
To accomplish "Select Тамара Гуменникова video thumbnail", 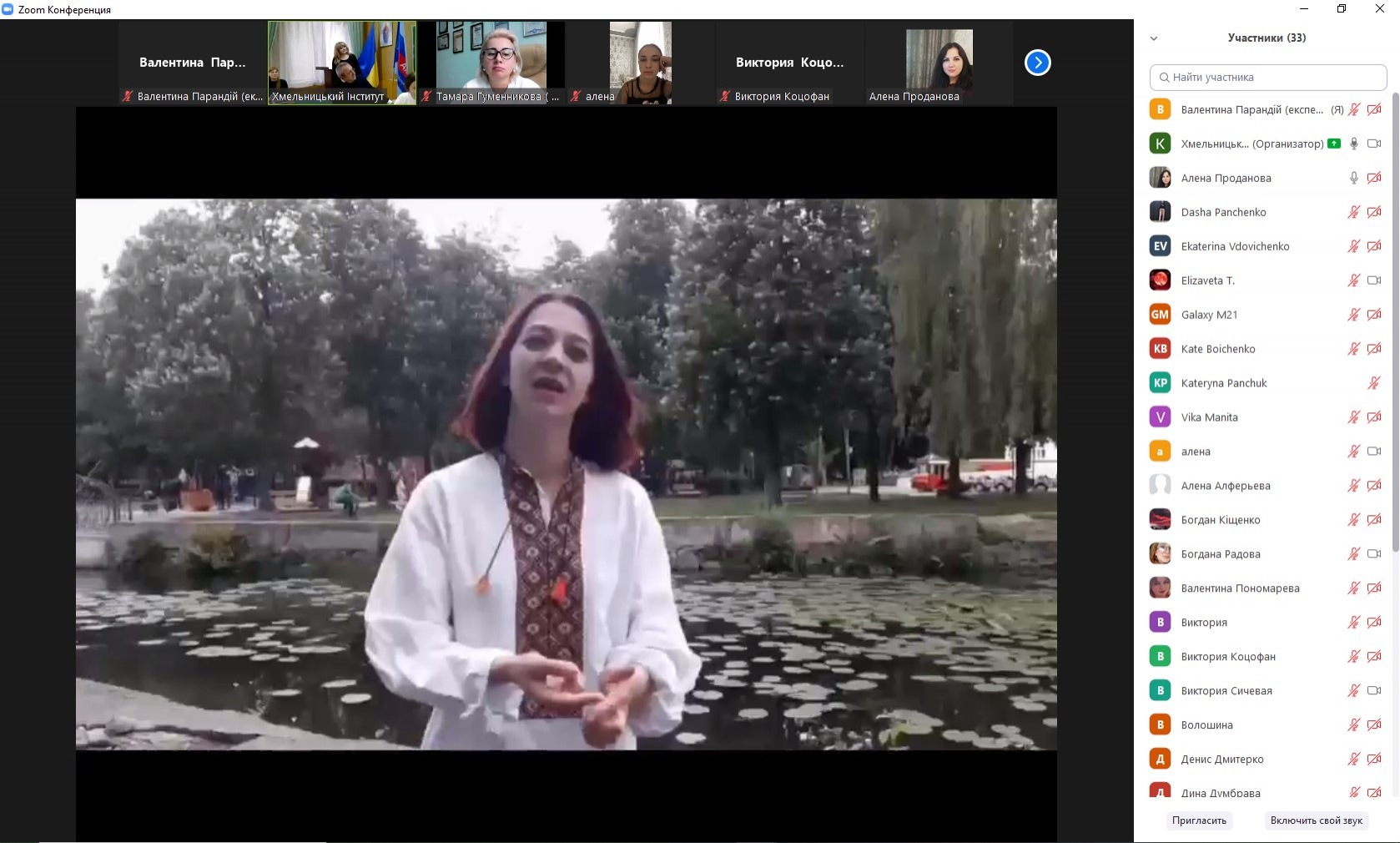I will [491, 63].
